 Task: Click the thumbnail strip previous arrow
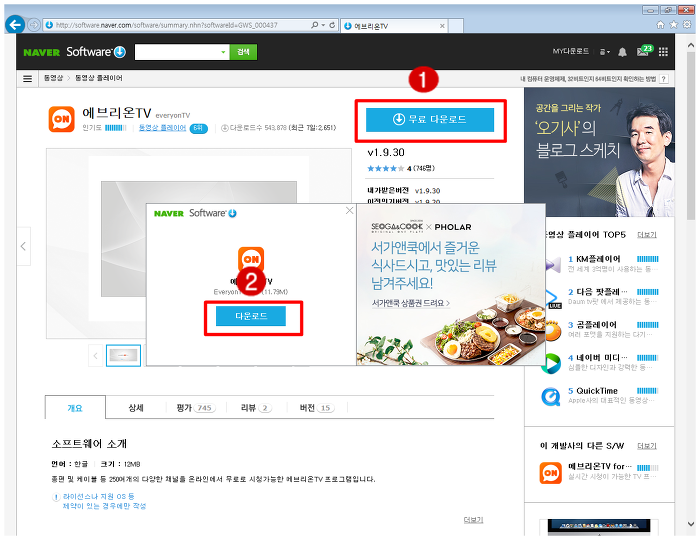[95, 356]
